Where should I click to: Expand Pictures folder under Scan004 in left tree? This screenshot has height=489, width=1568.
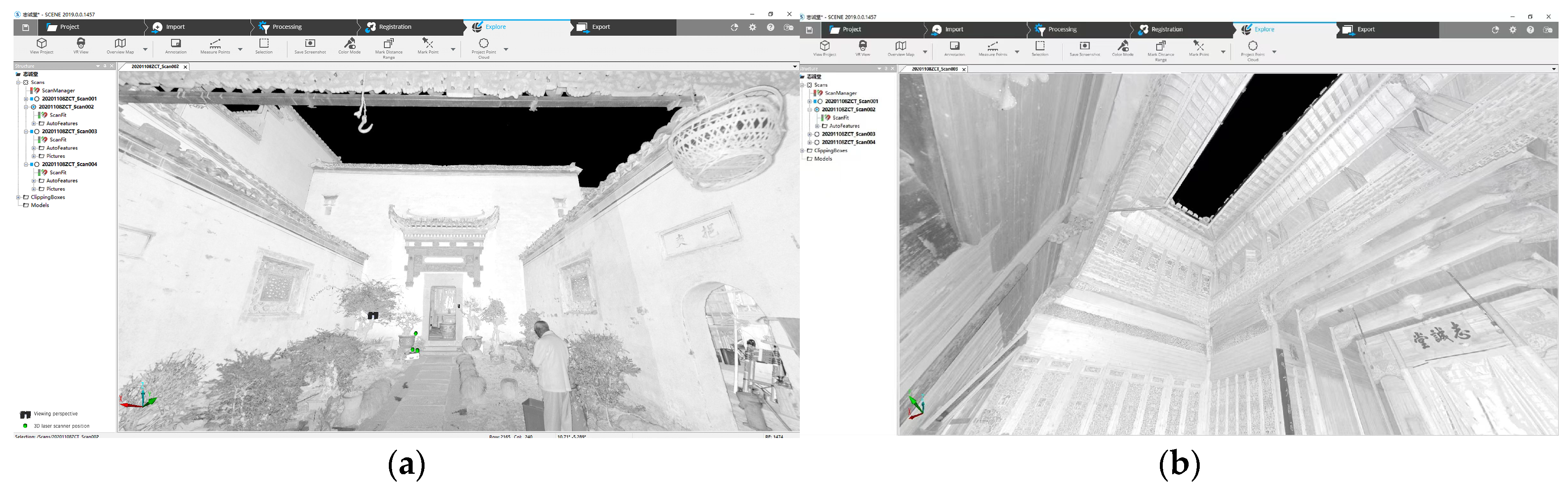pos(34,189)
